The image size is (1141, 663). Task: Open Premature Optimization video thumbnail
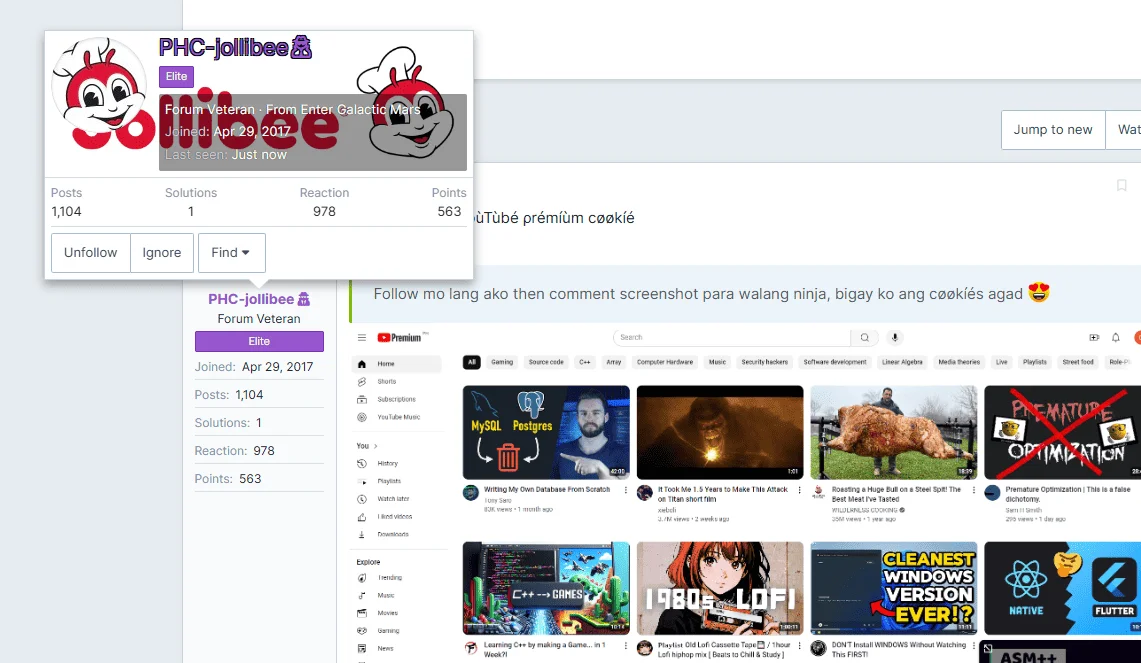pos(1062,432)
